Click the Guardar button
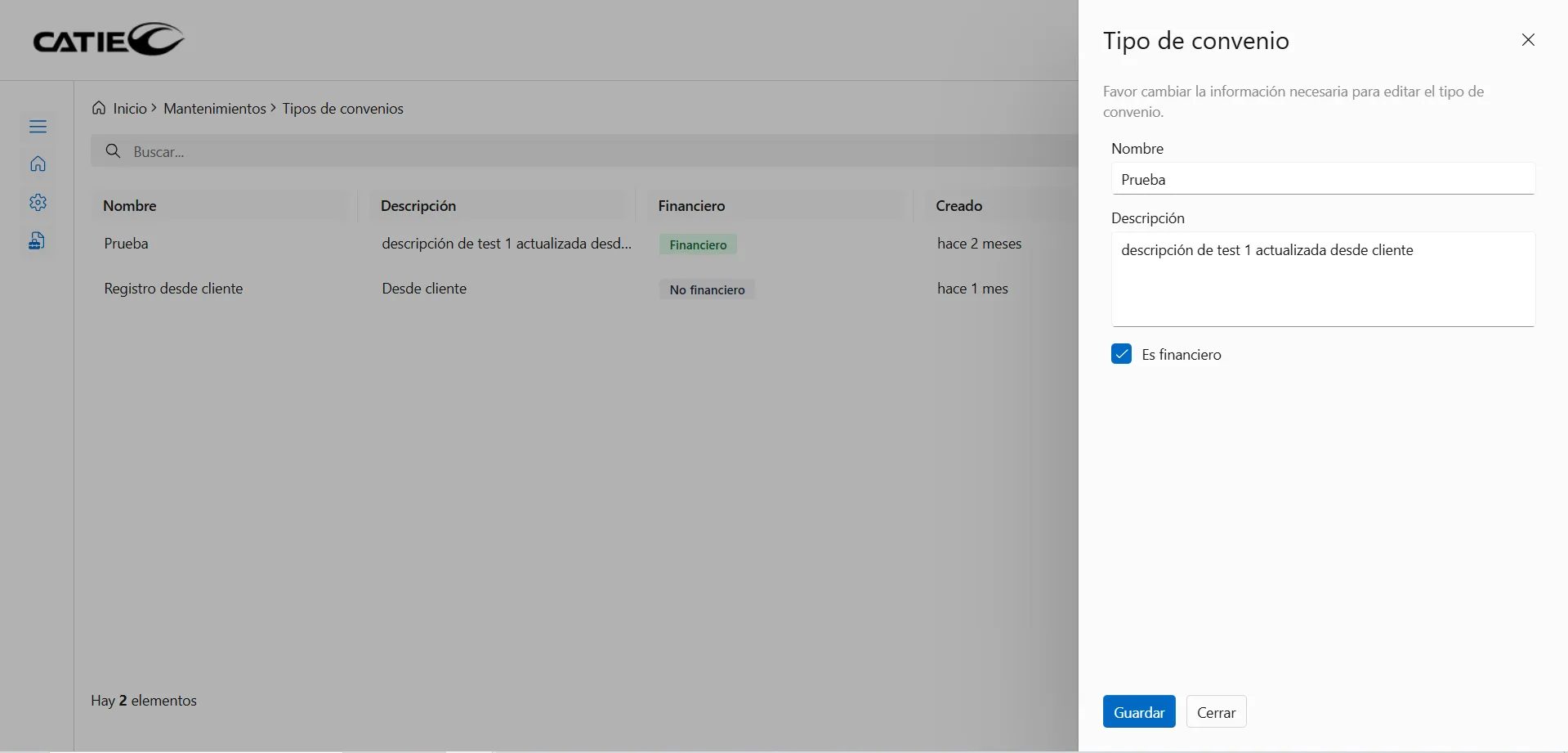This screenshot has width=1568, height=753. tap(1138, 711)
